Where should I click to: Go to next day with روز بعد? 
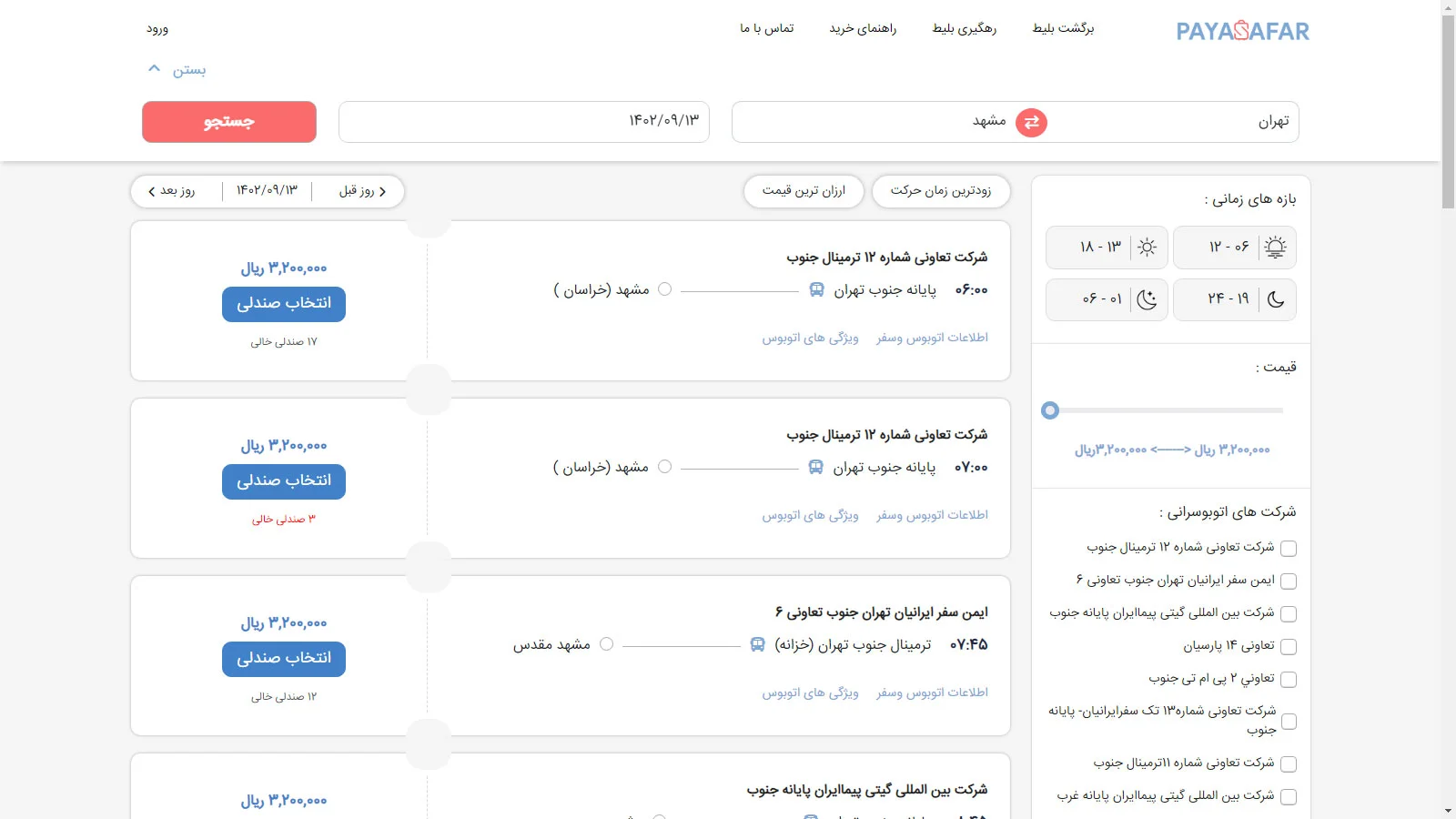171,191
